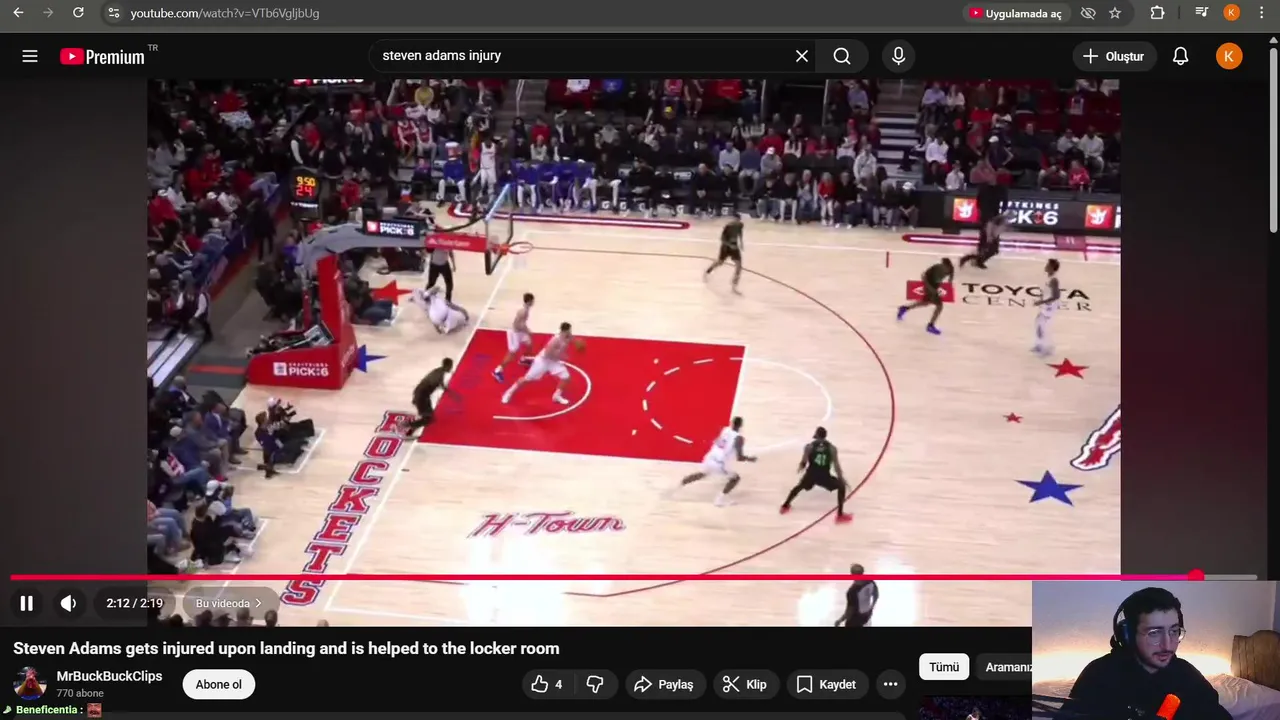This screenshot has width=1280, height=720.
Task: Open MrBuckBuckClips channel name link
Action: [109, 676]
